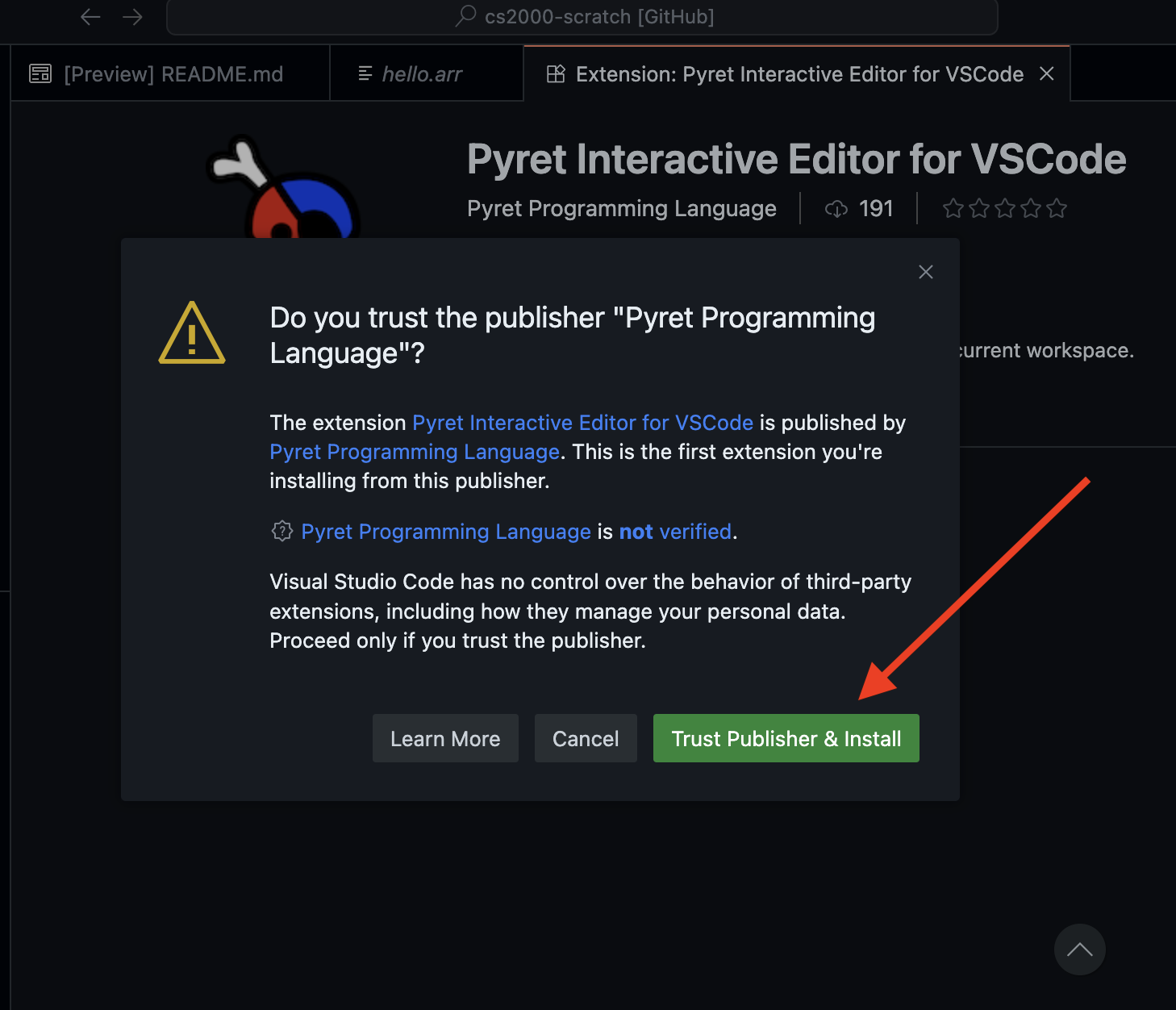Click the scroll-to-top chevron button
This screenshot has width=1176, height=1010.
coord(1080,949)
